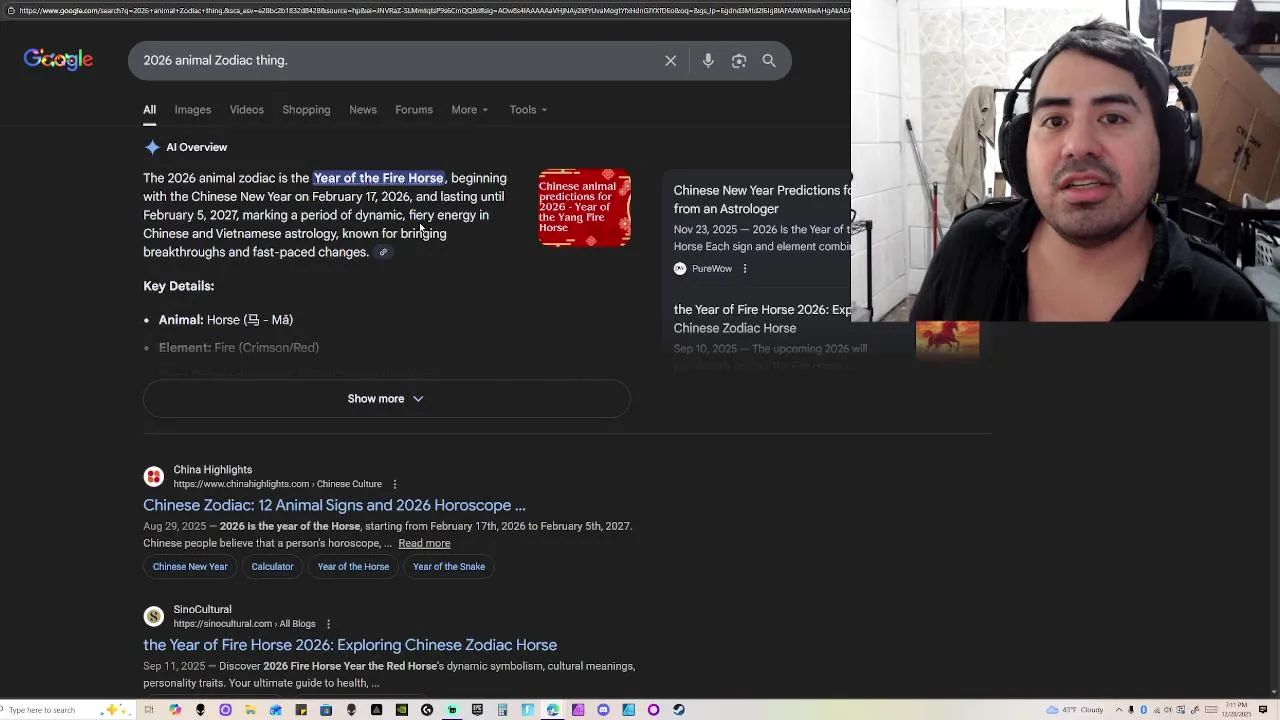Click the Year of the Snake chip
The image size is (1280, 720).
[449, 567]
